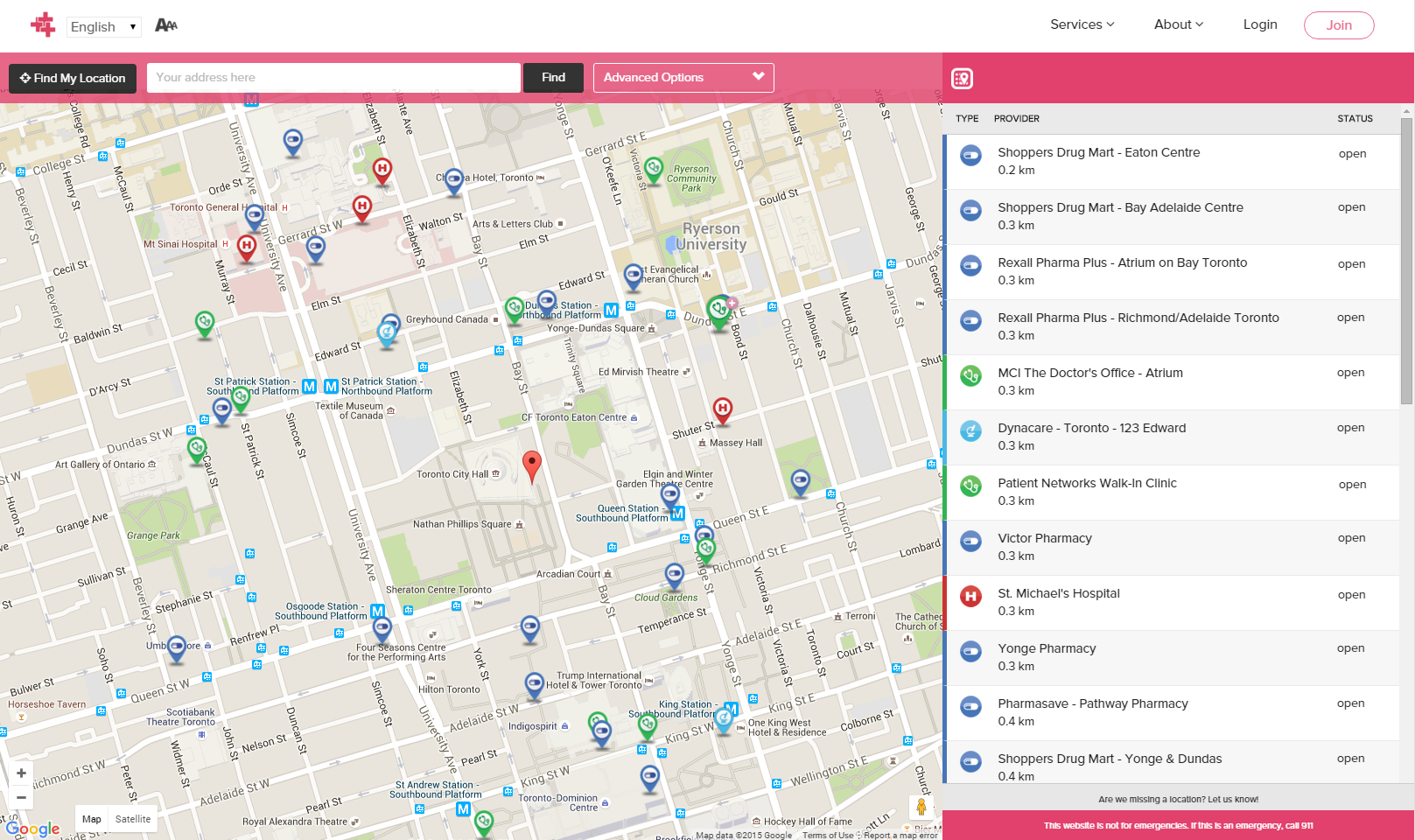The width and height of the screenshot is (1415, 840).
Task: Click pharmacy icon beside Shoppers Drug Mart - Eaton Centre
Action: [x=970, y=156]
